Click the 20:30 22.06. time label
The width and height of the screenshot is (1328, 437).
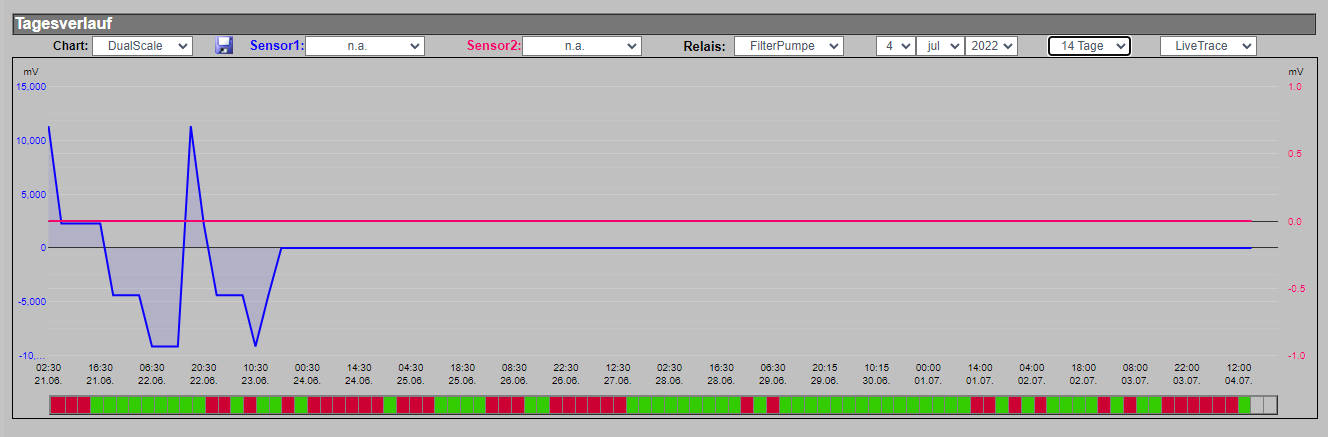[203, 373]
